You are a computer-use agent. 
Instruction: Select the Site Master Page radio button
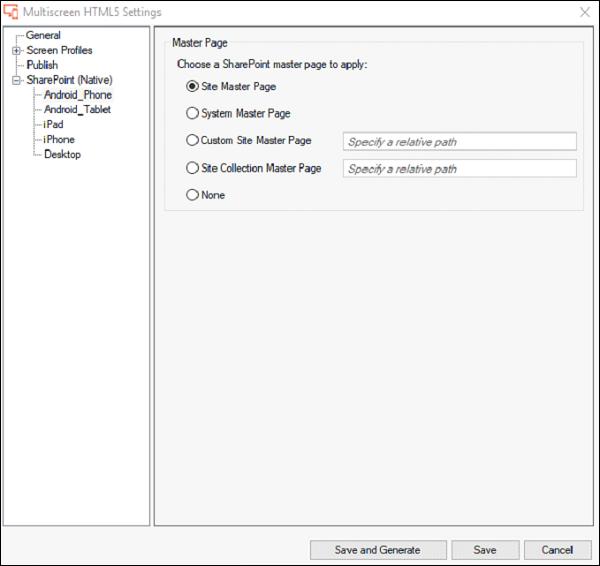[192, 86]
